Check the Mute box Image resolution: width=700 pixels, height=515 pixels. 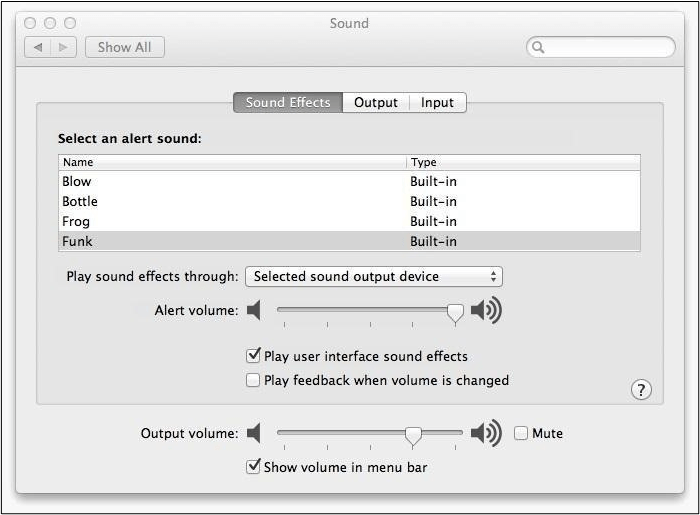point(521,433)
